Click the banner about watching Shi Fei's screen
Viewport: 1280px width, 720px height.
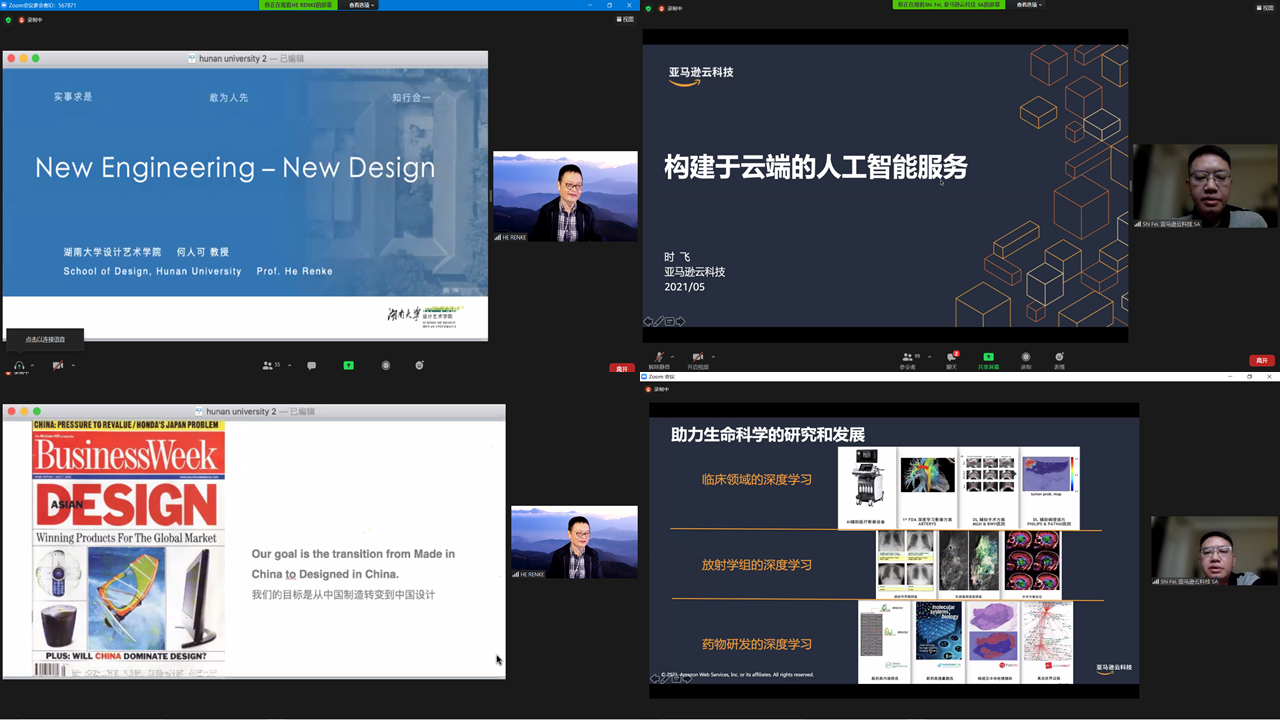[949, 5]
